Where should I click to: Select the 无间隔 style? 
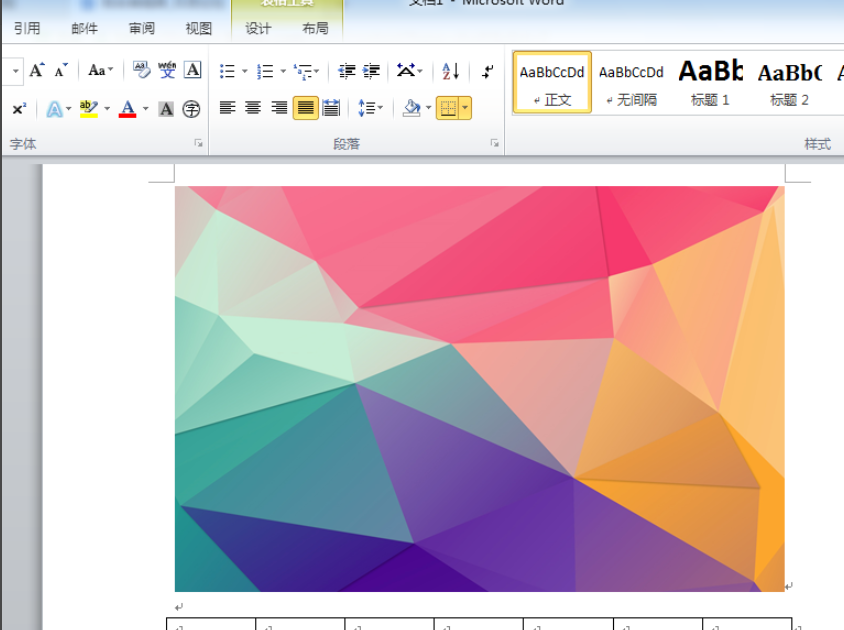coord(631,82)
